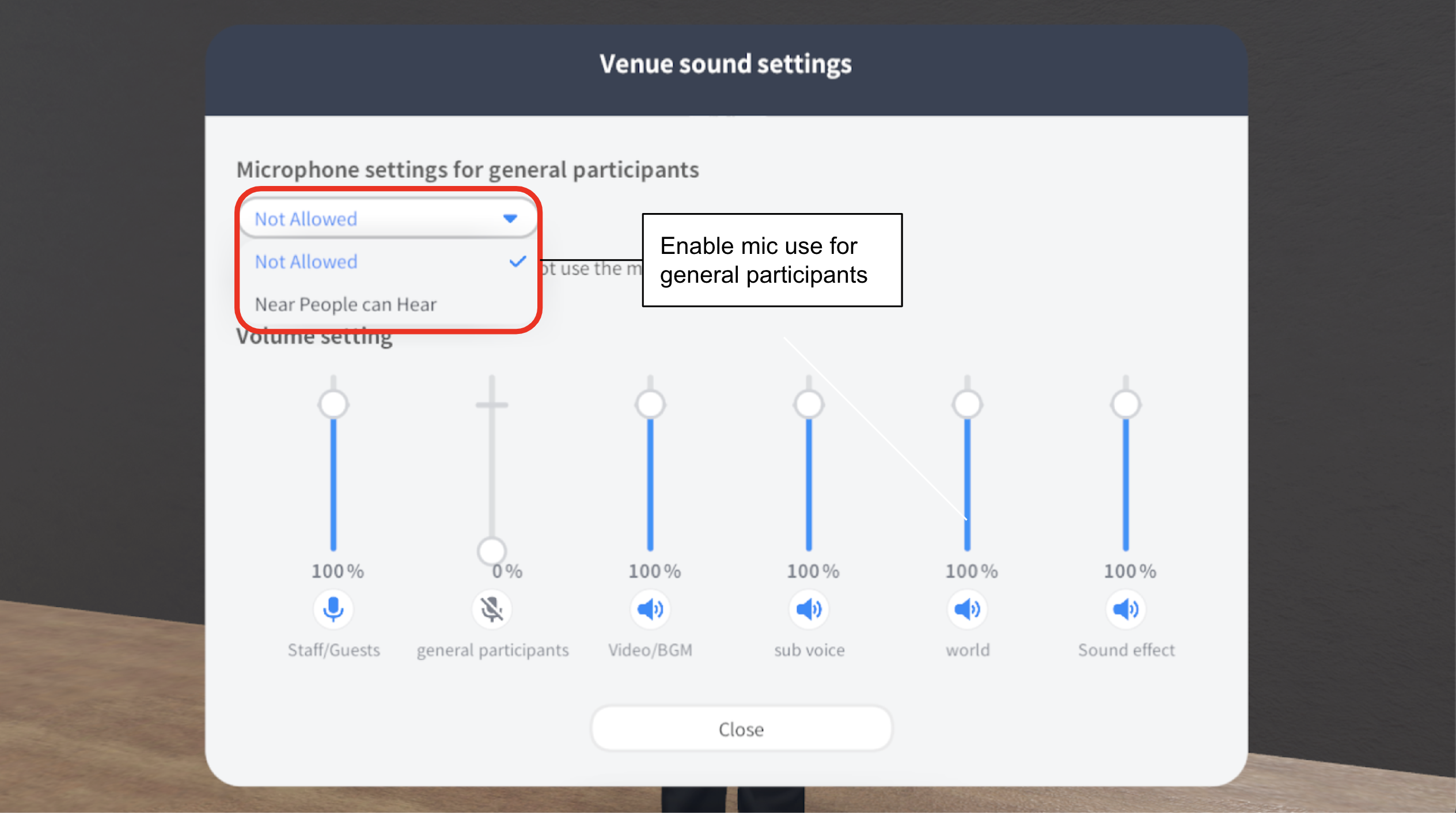Open the Not Allowed microphone combo box
This screenshot has height=813, width=1456.
[388, 218]
